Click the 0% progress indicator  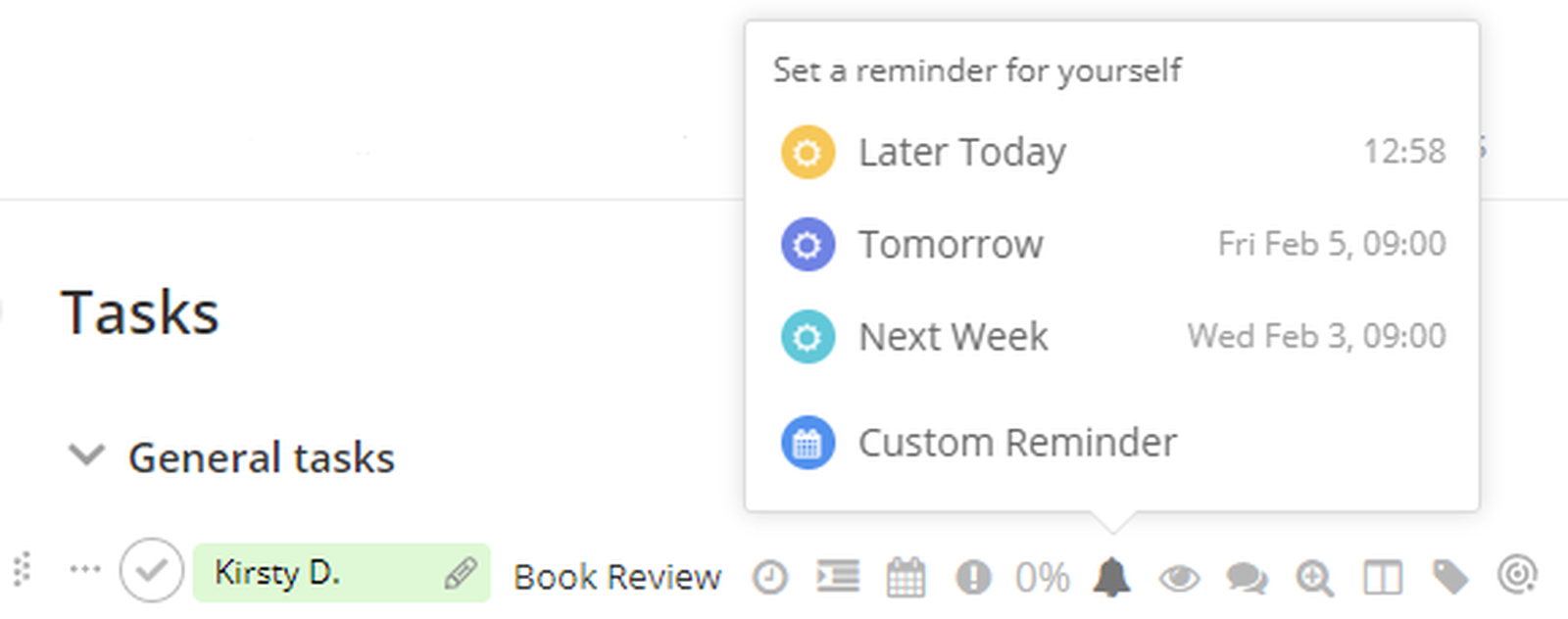(x=1042, y=577)
